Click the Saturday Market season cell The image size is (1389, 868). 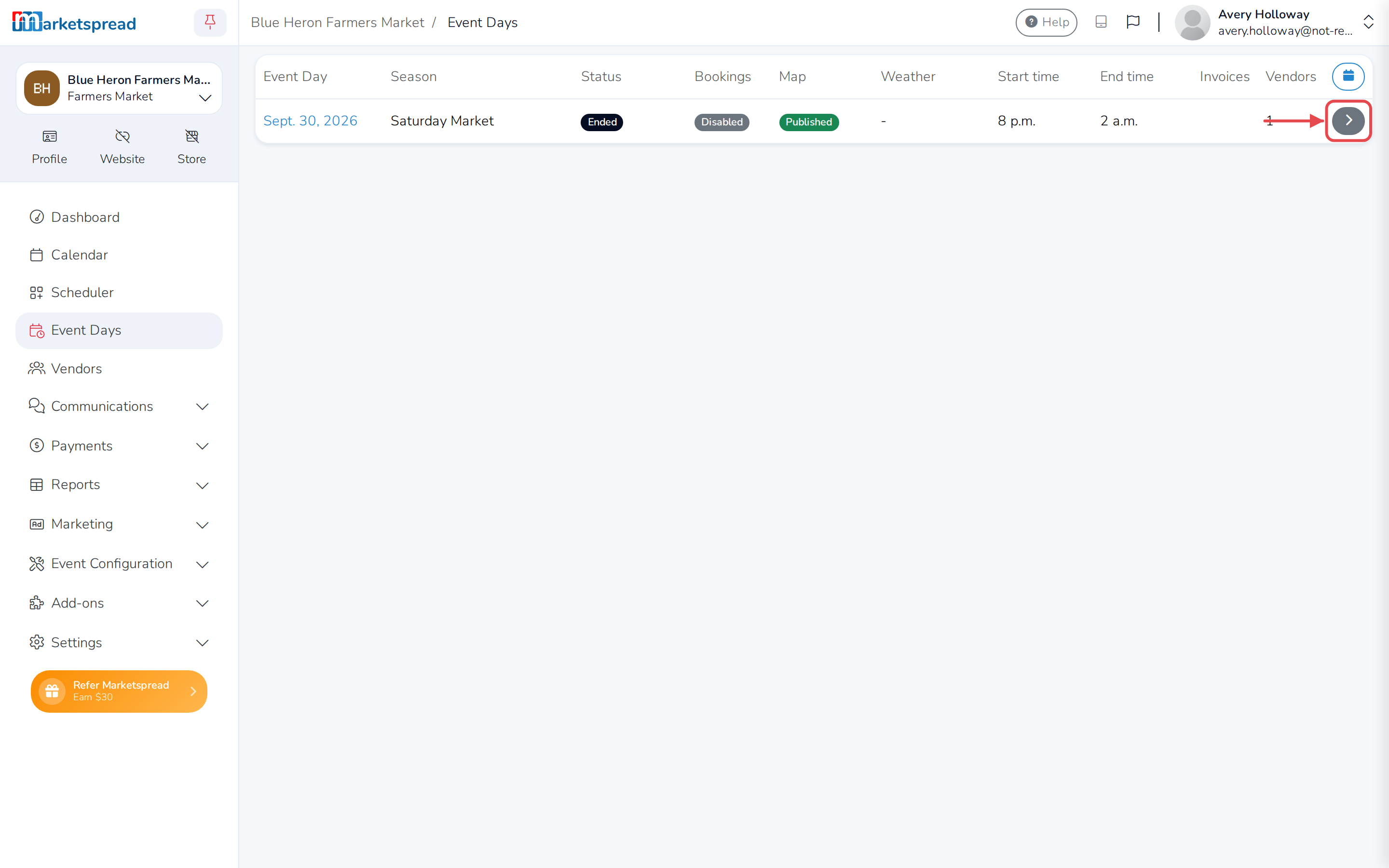442,121
